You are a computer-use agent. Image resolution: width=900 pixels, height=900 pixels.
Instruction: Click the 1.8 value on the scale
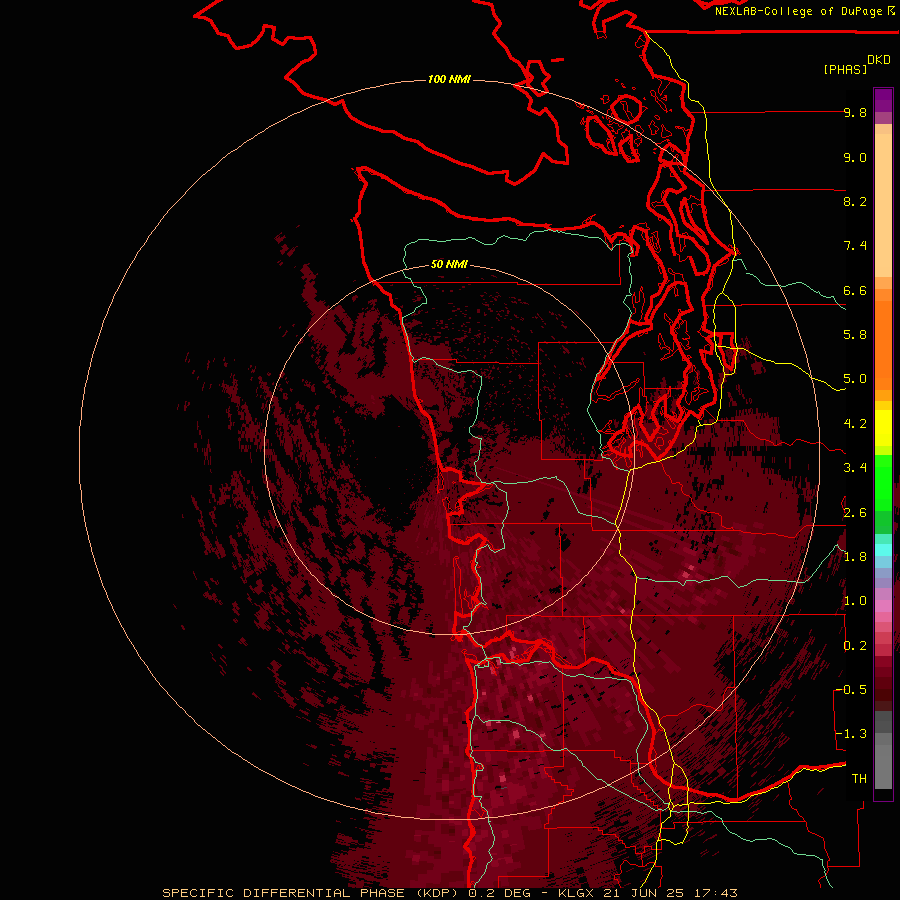855,557
